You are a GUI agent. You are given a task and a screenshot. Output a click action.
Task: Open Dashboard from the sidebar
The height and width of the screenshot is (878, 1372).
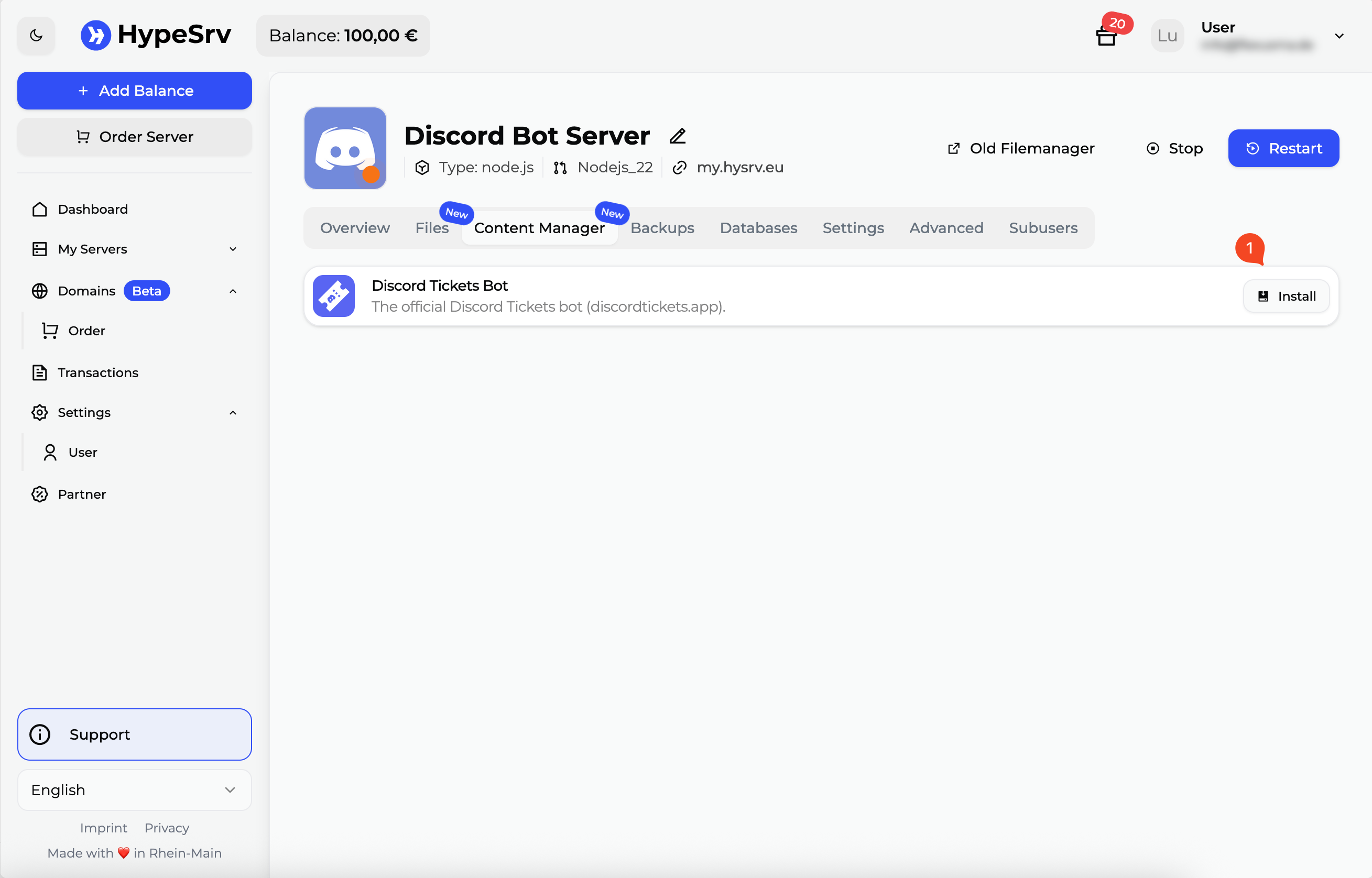(x=92, y=209)
